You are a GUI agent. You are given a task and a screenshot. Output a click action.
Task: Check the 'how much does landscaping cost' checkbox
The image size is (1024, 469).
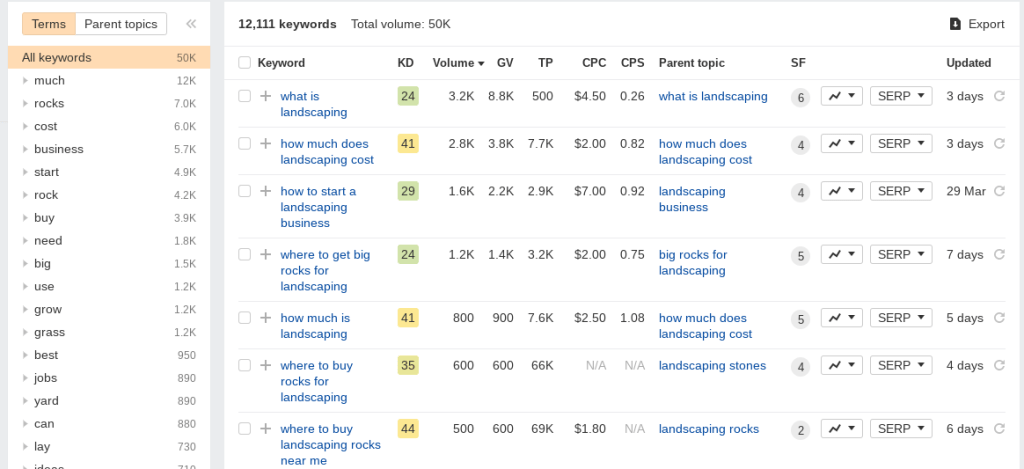pos(244,144)
